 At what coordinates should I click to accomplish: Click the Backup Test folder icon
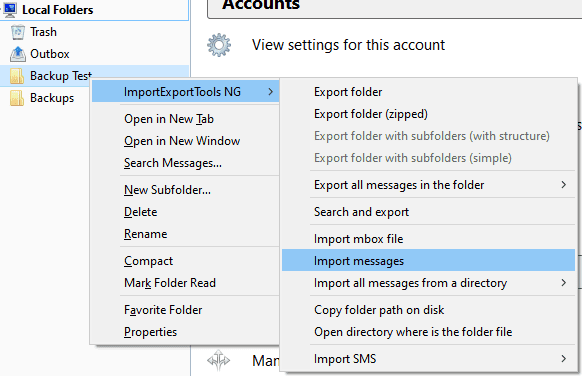click(17, 76)
